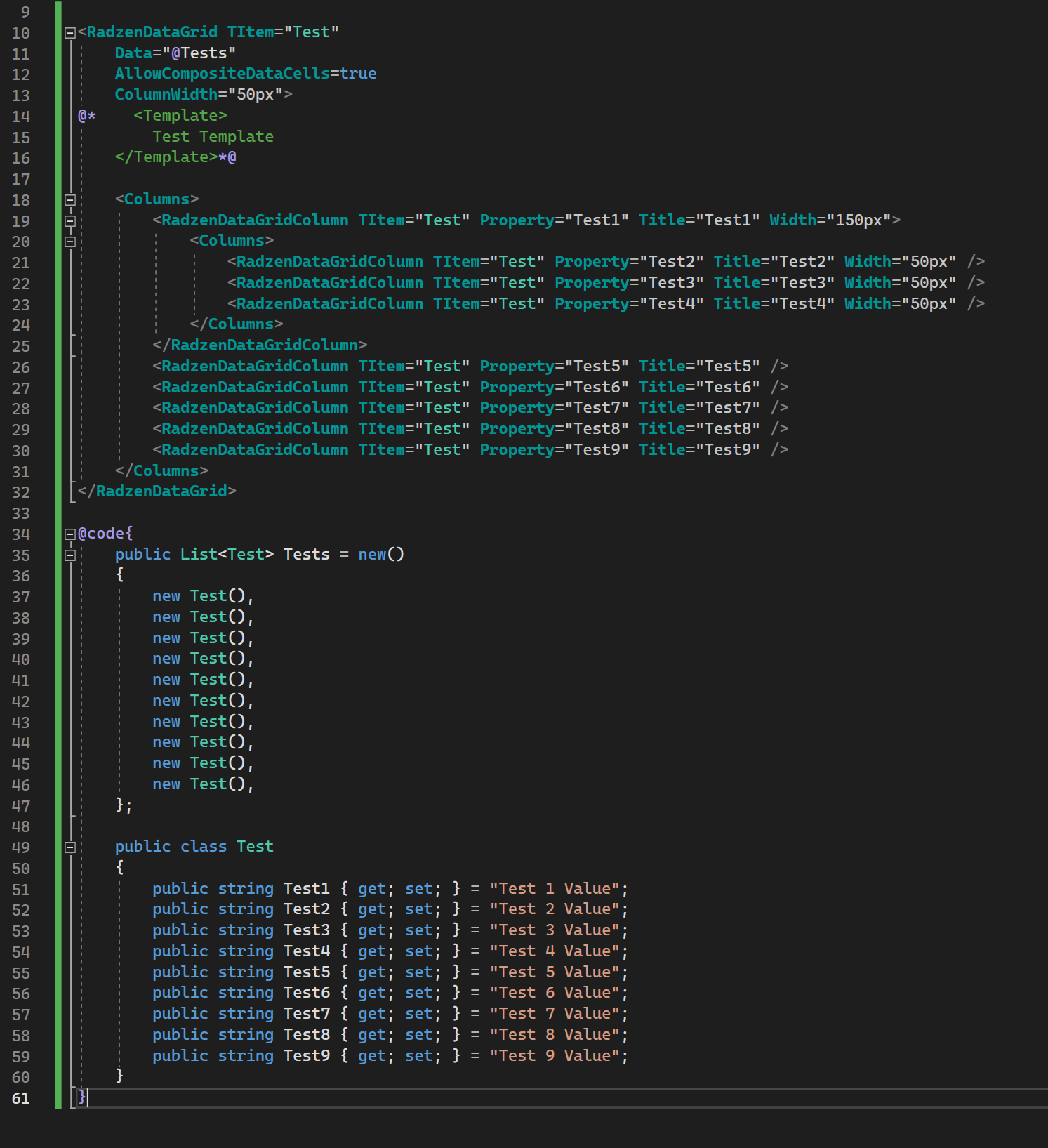Click the RadzenDataGrid opening tag name on line 10
Viewport: 1048px width, 1148px height.
152,32
